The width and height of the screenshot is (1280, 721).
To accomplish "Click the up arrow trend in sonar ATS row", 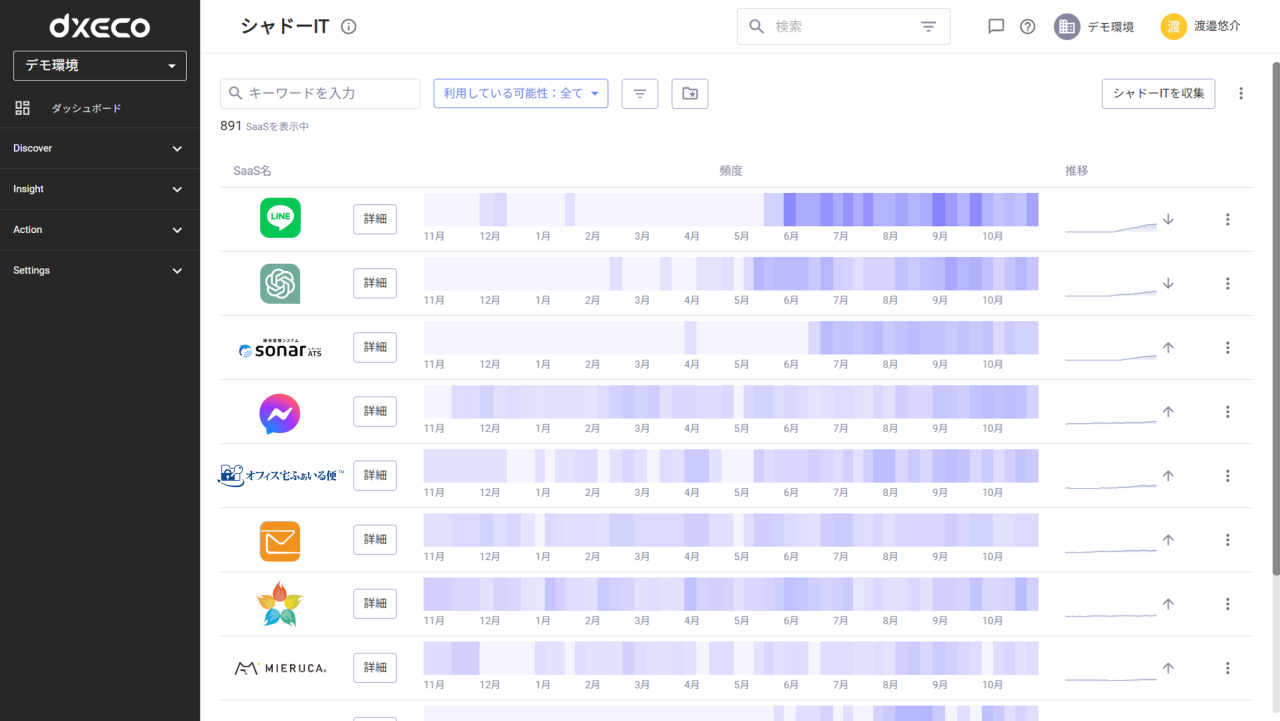I will 1168,347.
